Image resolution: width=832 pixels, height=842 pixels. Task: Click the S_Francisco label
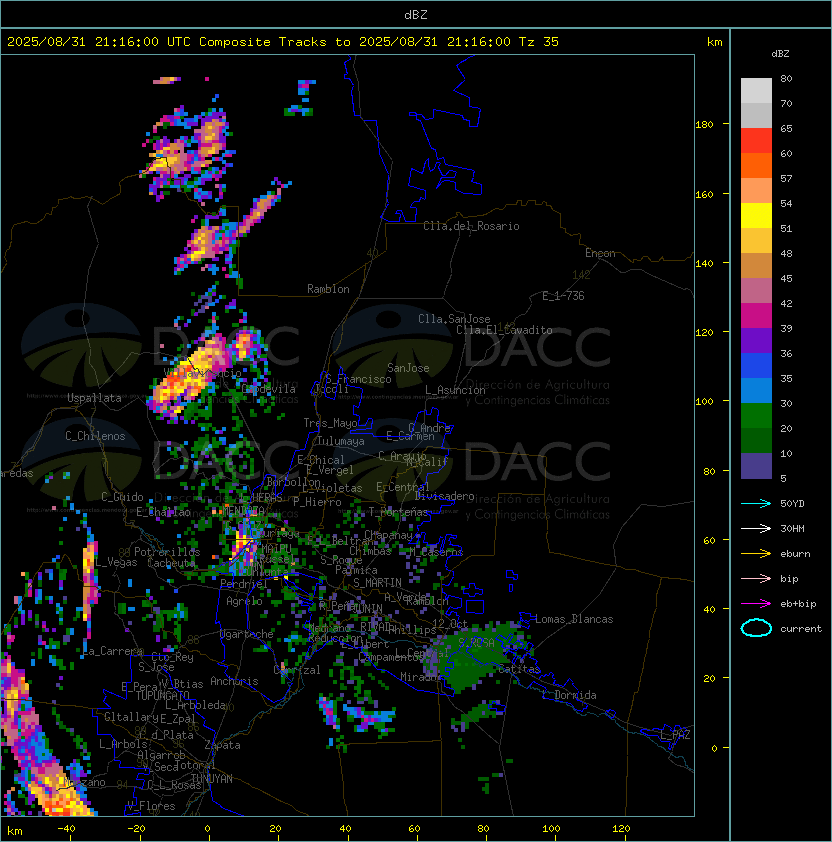click(x=358, y=379)
